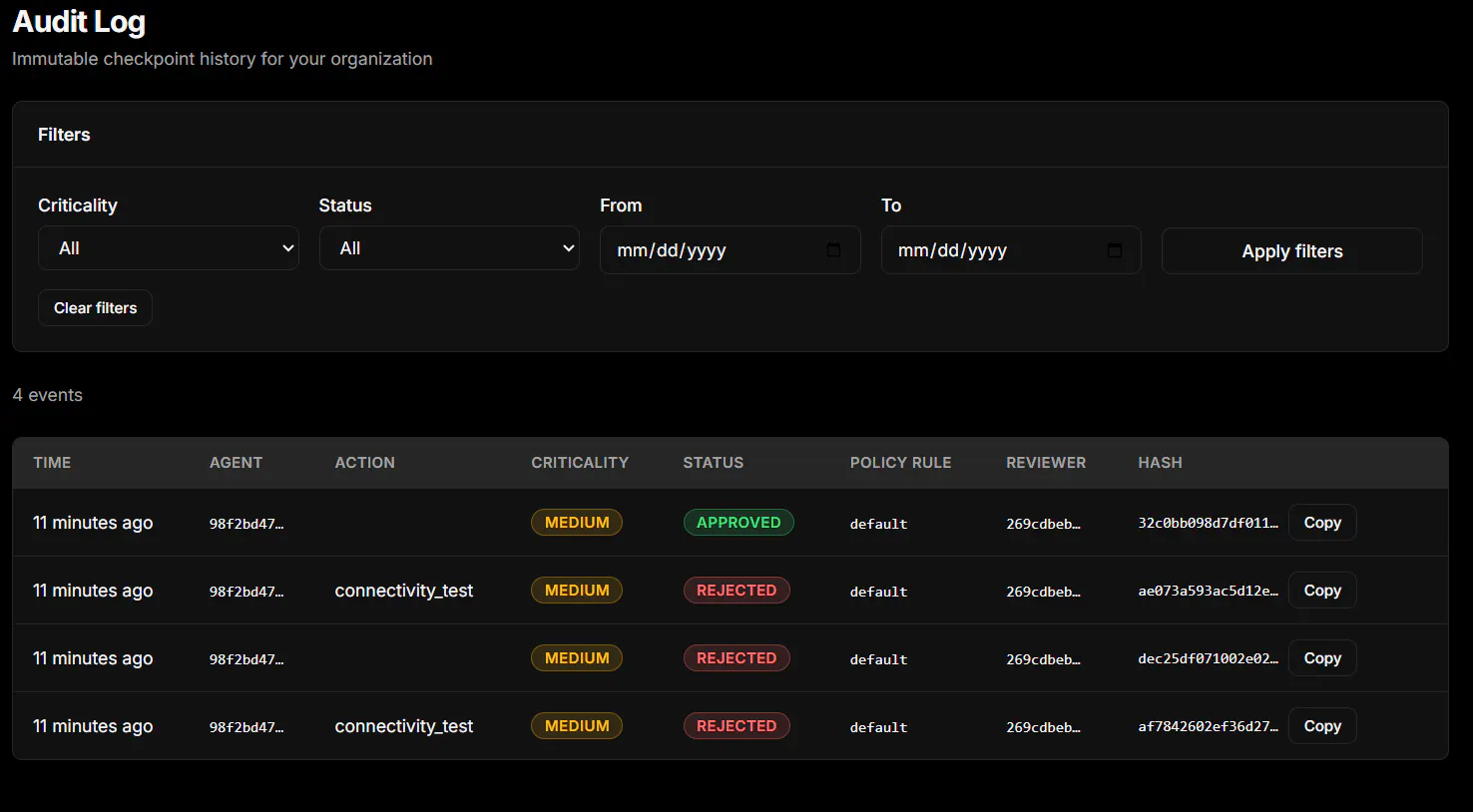
Task: Click the From date input field
Action: tap(731, 250)
